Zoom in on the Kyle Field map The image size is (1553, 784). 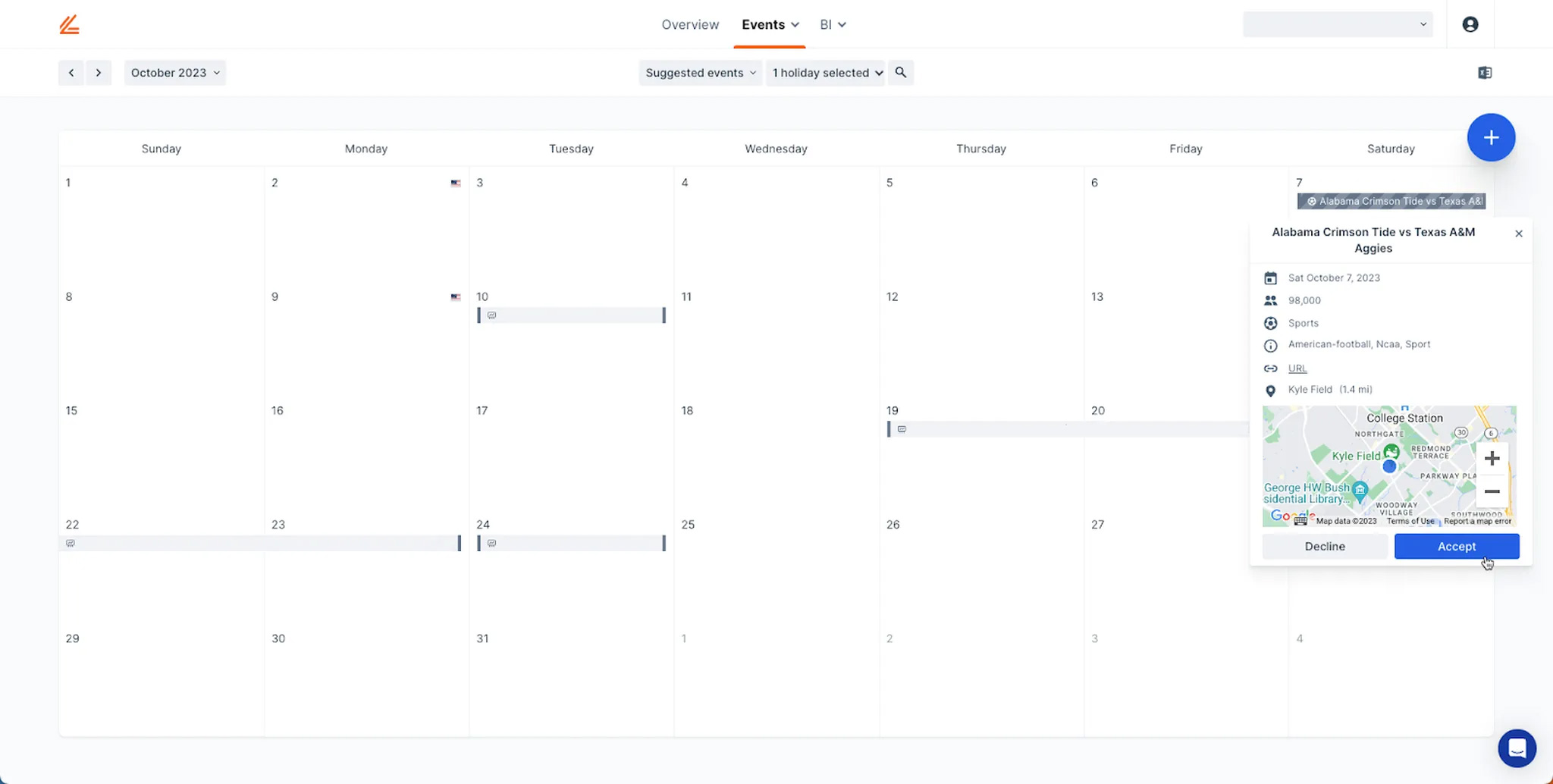point(1492,457)
